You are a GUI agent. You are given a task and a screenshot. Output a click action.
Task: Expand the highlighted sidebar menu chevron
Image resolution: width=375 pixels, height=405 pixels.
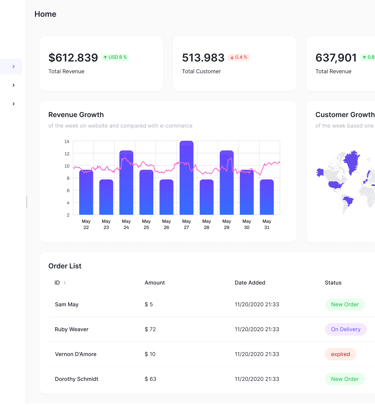point(13,66)
